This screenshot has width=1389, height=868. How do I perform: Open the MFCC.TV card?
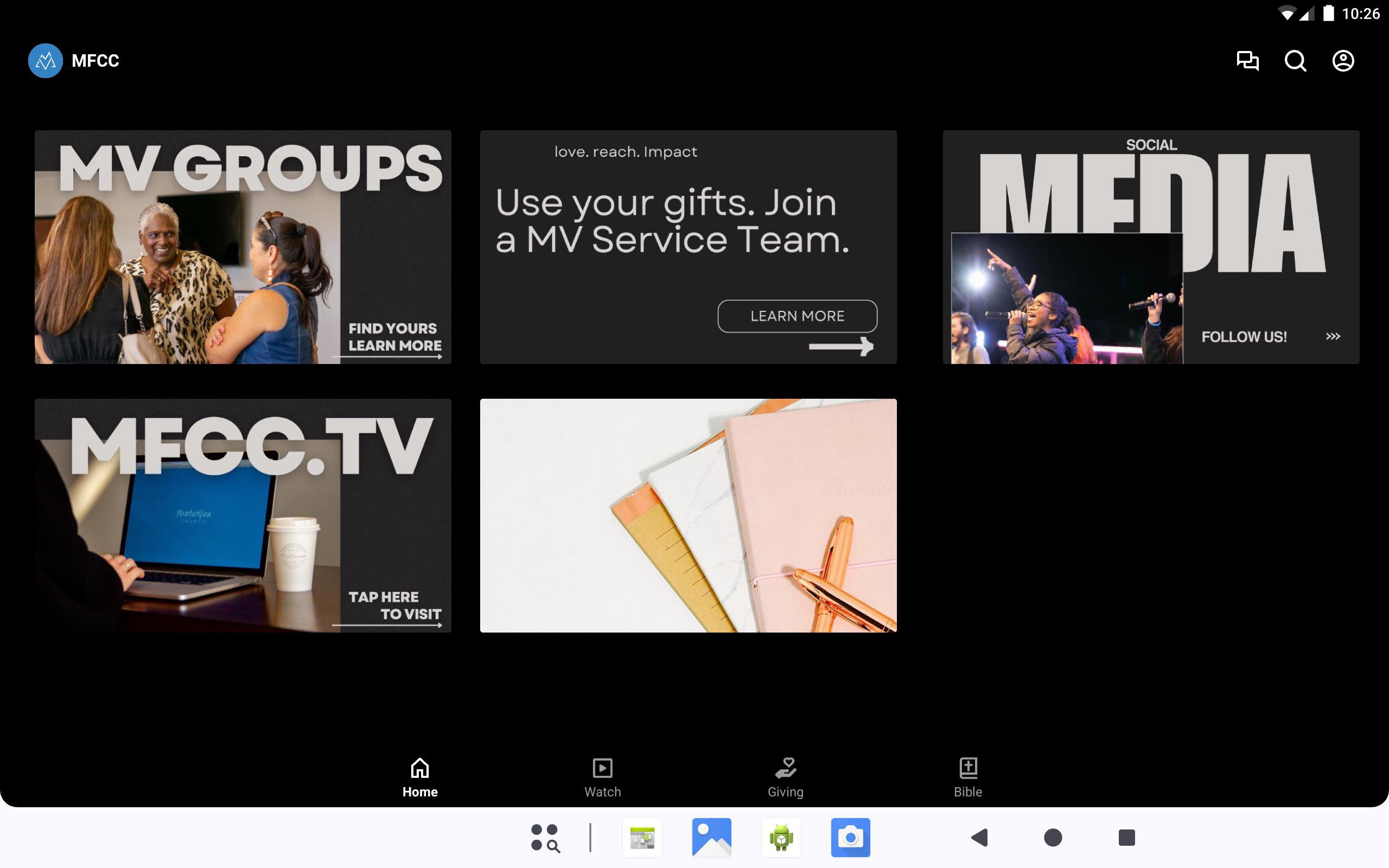(x=243, y=515)
